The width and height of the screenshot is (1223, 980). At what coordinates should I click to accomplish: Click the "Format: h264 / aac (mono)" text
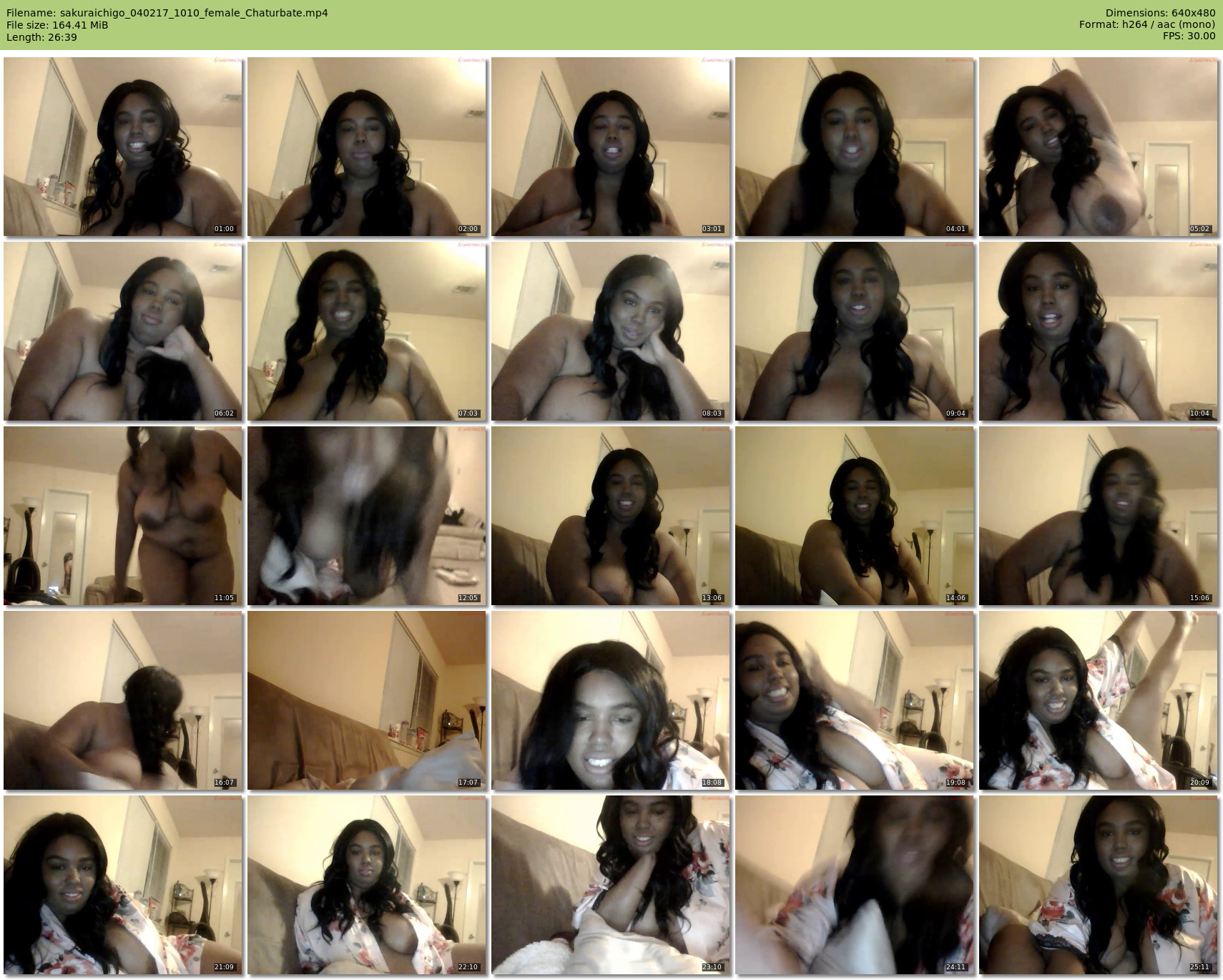pos(1147,25)
